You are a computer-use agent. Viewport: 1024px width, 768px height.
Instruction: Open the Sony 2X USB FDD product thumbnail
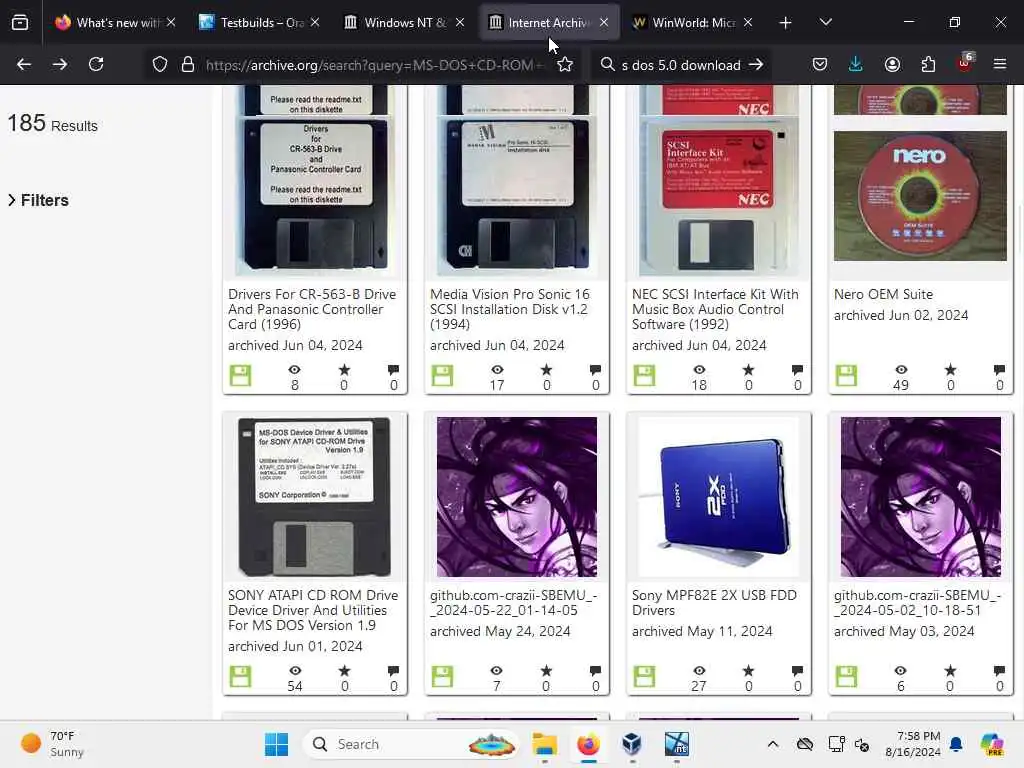[x=718, y=497]
